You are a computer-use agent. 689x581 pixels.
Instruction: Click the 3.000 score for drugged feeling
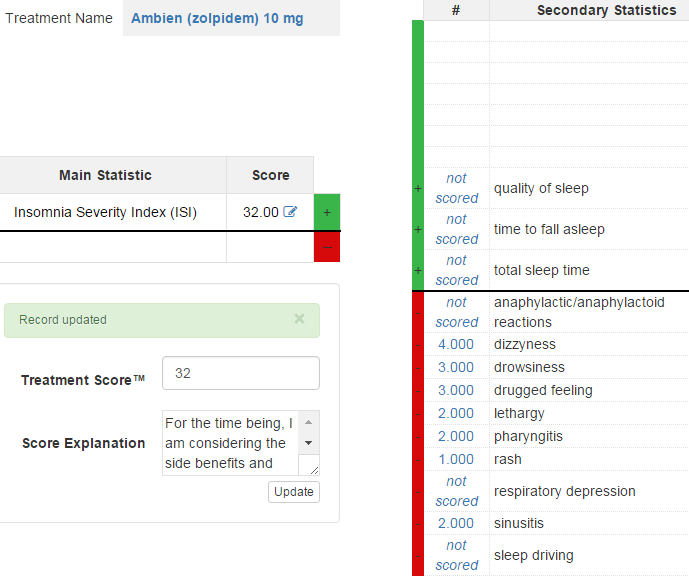456,390
